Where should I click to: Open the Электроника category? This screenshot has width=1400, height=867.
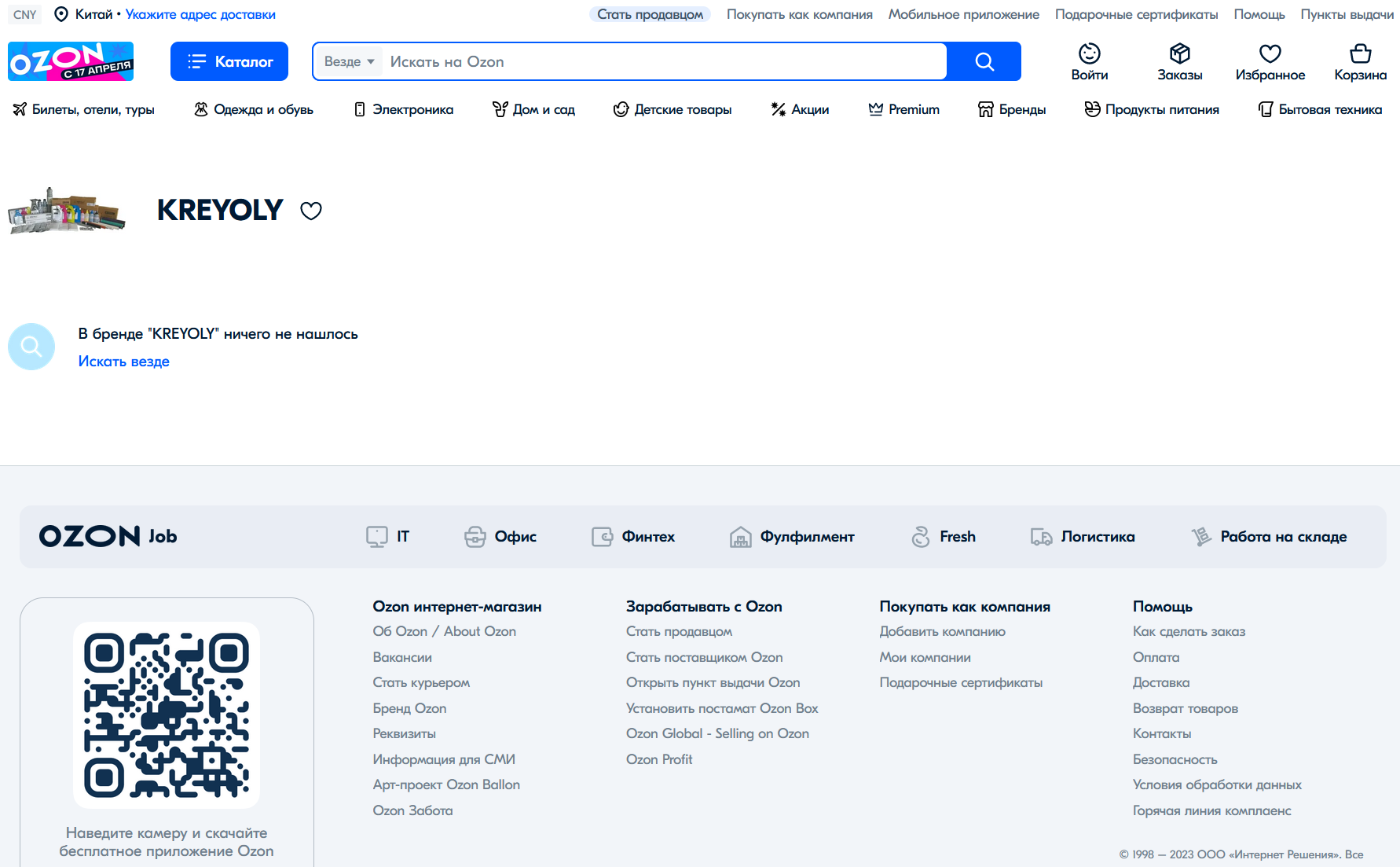[x=404, y=109]
